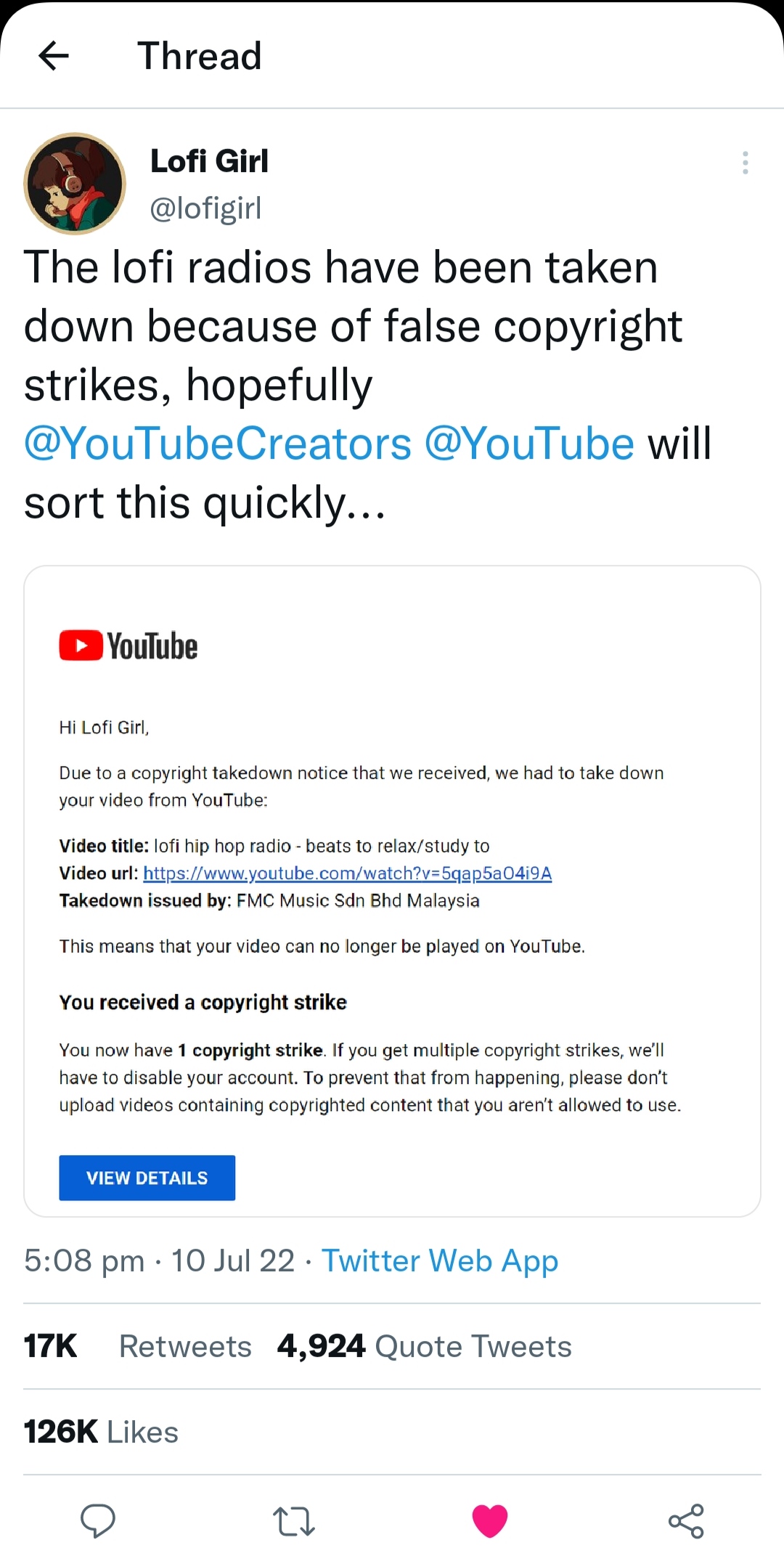Tap the back arrow icon

(x=54, y=56)
